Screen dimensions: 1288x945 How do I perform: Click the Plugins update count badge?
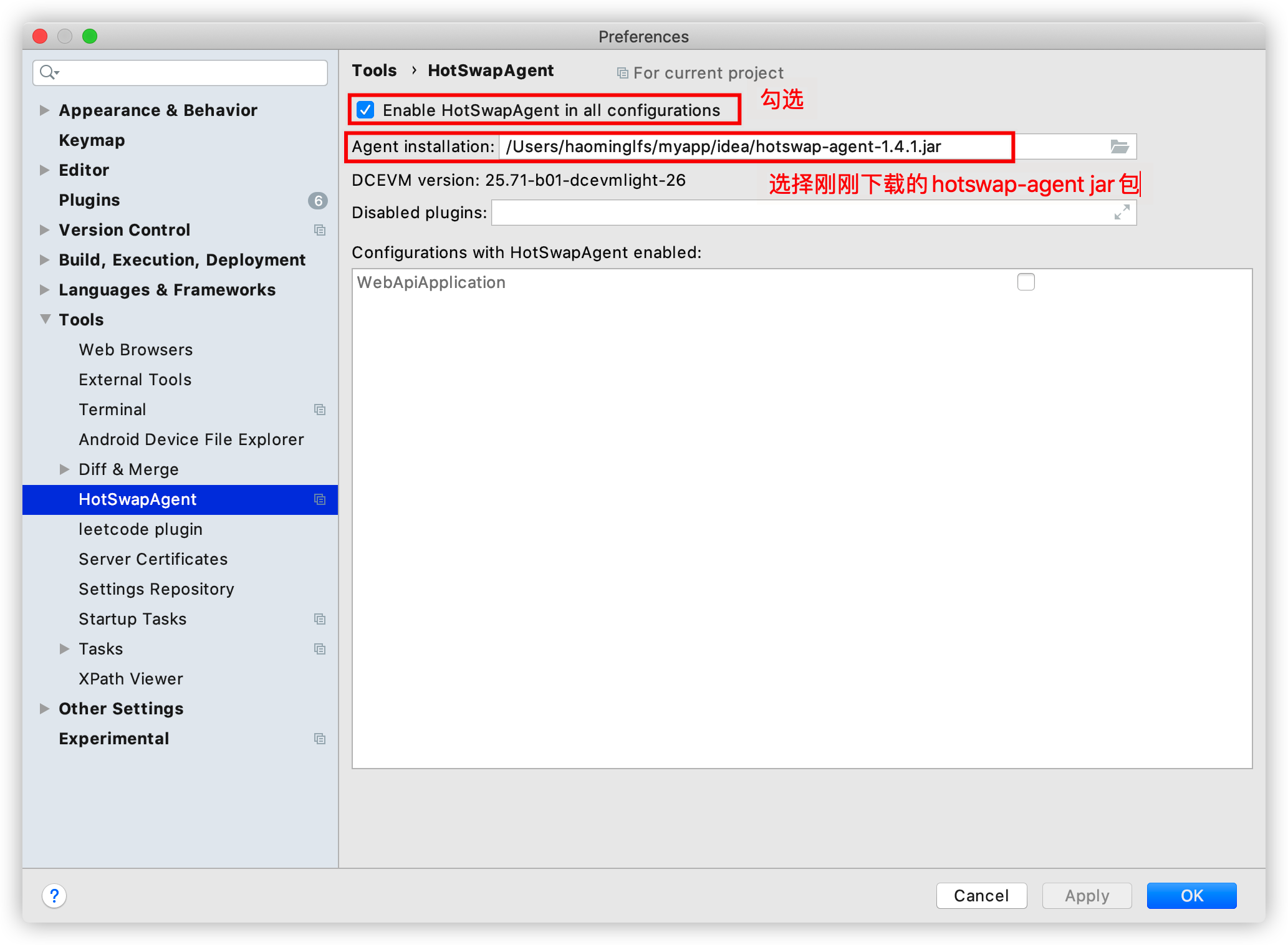point(318,200)
